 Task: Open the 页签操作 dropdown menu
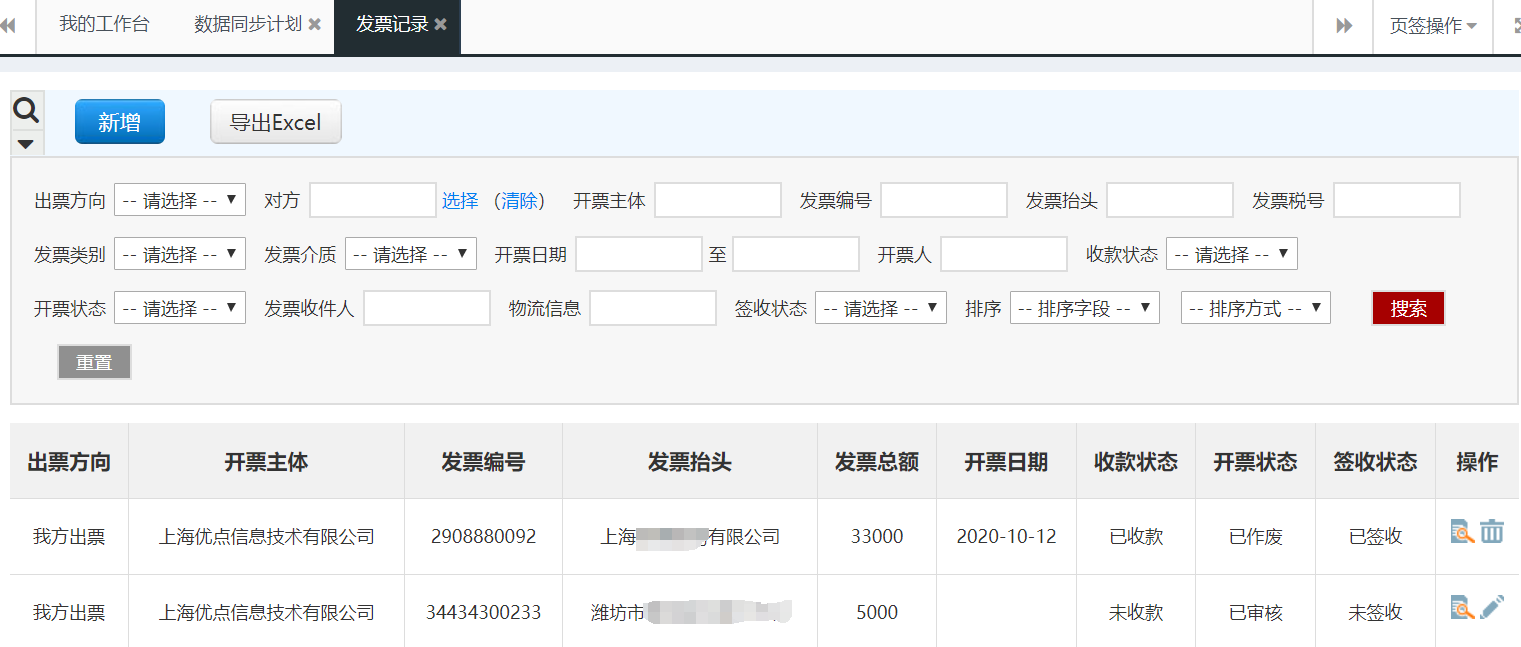(1433, 26)
